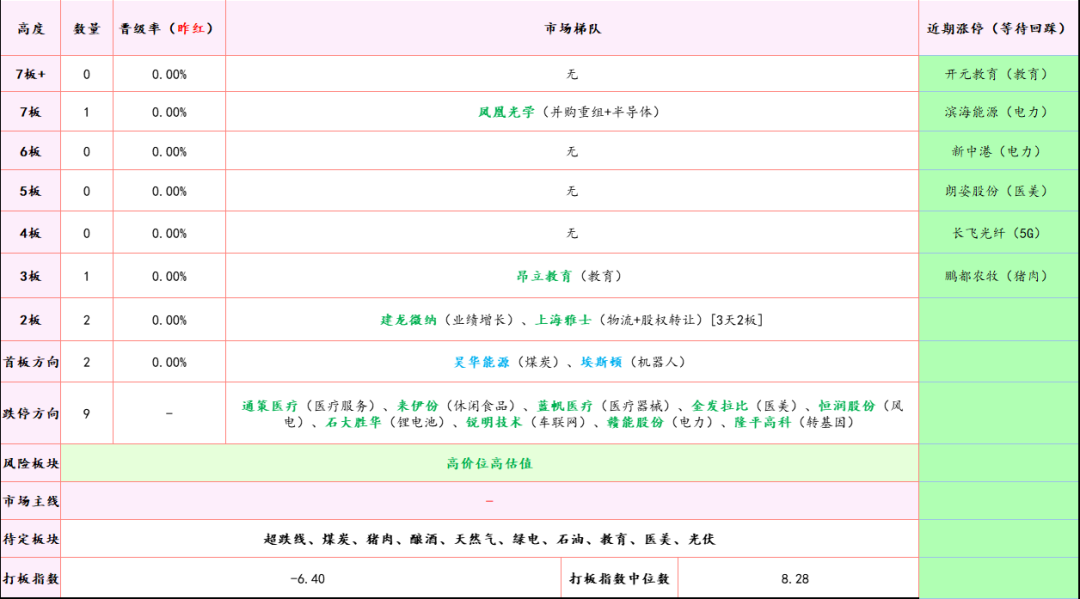
Task: Select the 7板+ row label
Action: 30,74
